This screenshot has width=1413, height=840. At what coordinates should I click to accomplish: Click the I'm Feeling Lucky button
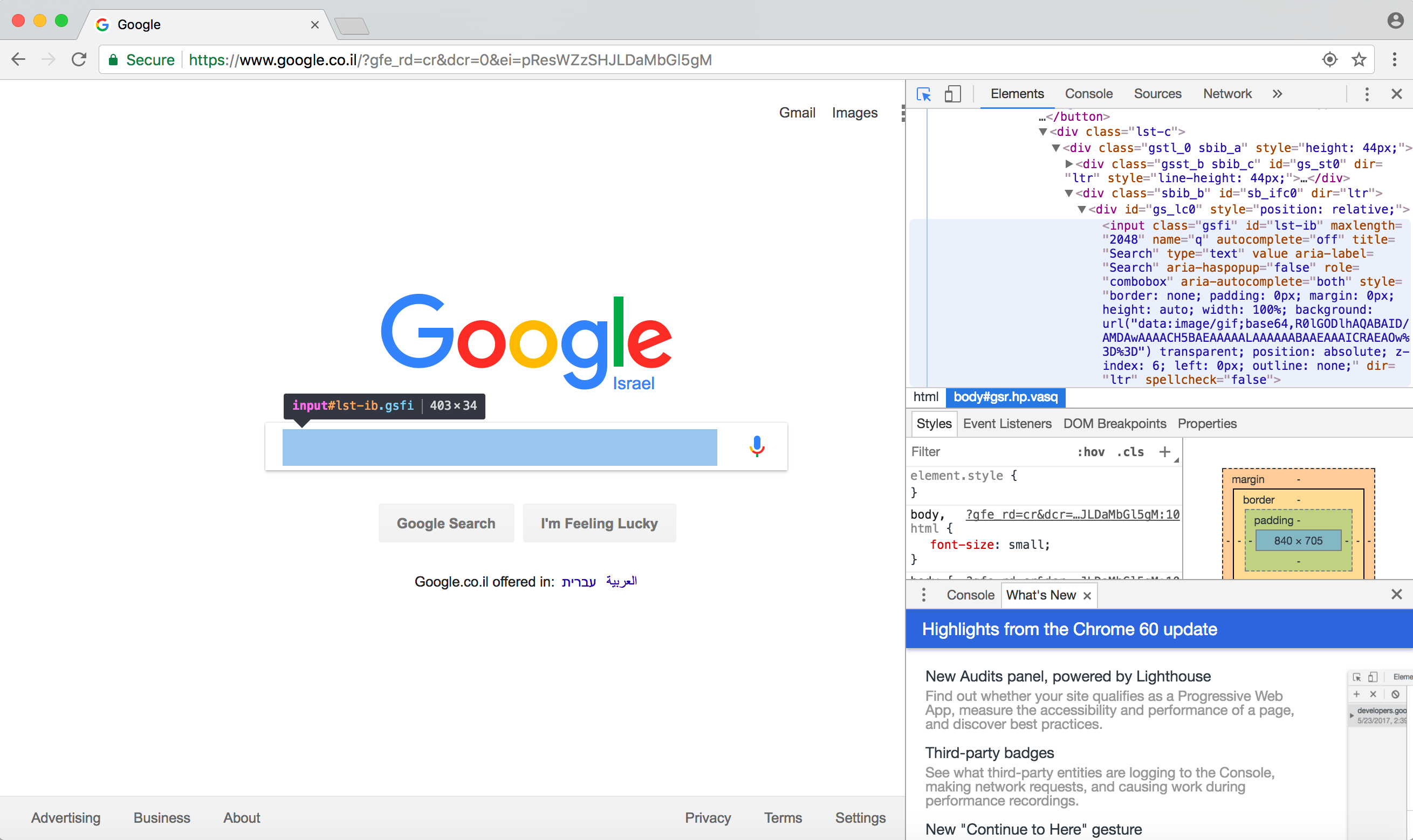click(600, 523)
